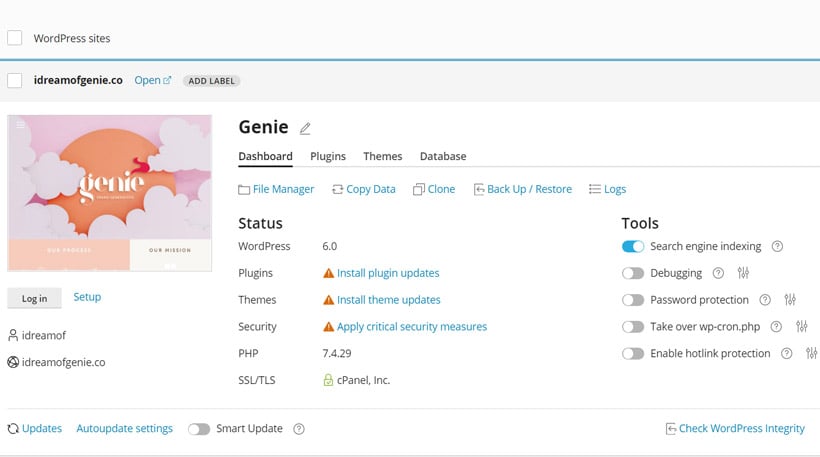Open help icon for Debugging

point(719,273)
